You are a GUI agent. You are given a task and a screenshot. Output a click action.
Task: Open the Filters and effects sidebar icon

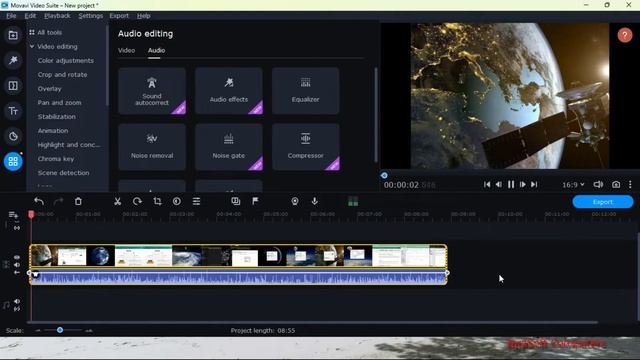(13, 60)
